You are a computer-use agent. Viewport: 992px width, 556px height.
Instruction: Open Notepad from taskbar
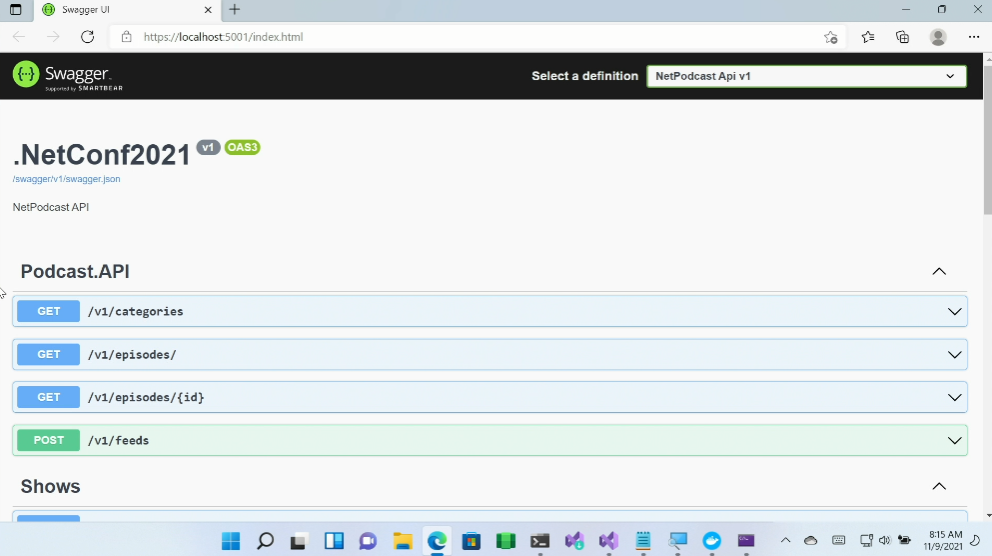pyautogui.click(x=643, y=541)
